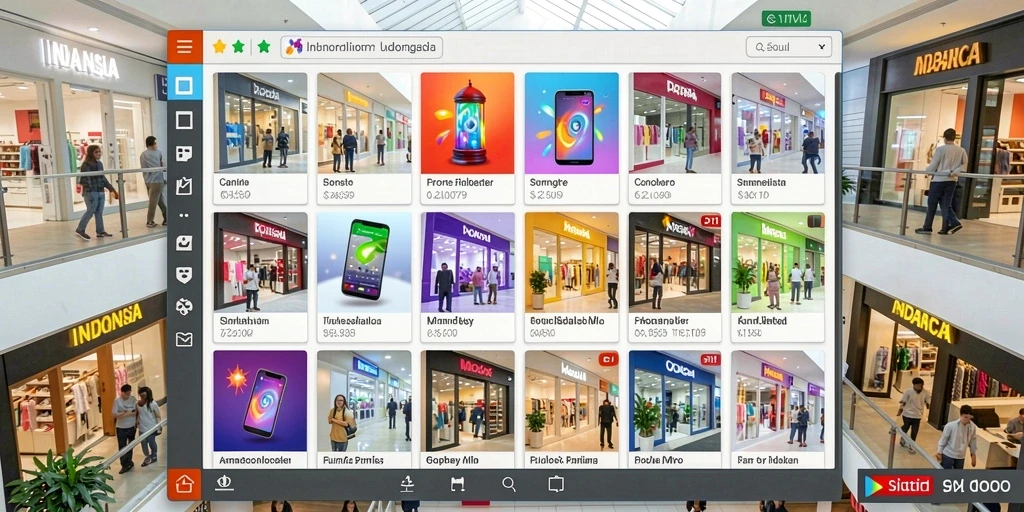This screenshot has width=1024, height=512.
Task: Click the red badge on Bodie Mro card
Action: click(711, 359)
